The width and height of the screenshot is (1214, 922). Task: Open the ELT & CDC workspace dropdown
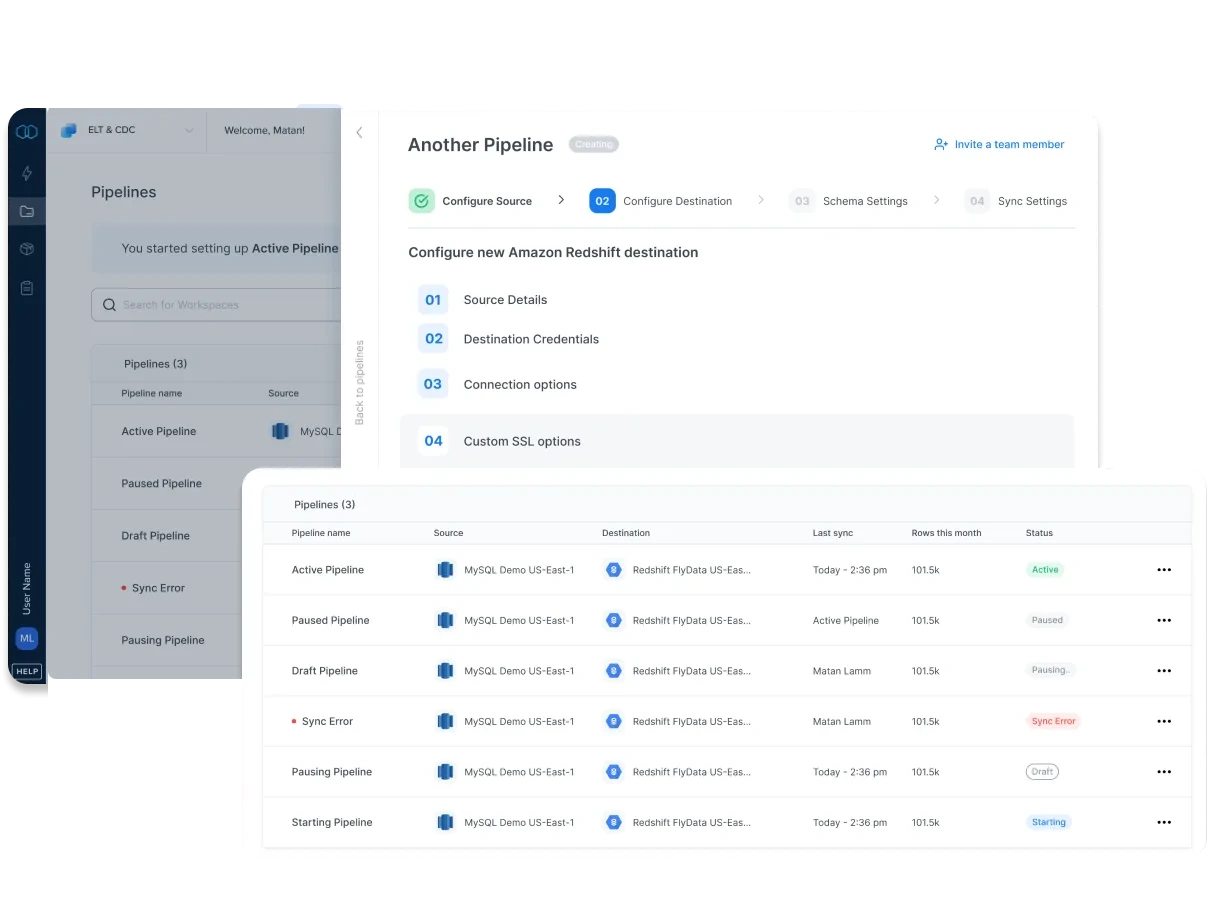(127, 130)
